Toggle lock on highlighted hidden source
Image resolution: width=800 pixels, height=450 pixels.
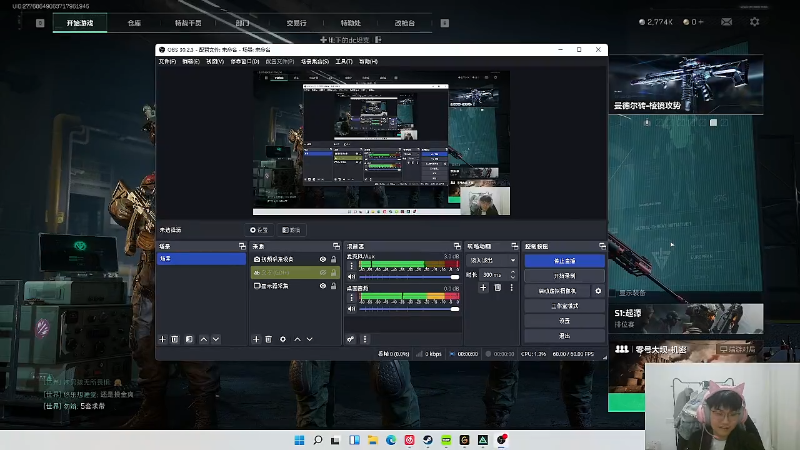pyautogui.click(x=334, y=272)
